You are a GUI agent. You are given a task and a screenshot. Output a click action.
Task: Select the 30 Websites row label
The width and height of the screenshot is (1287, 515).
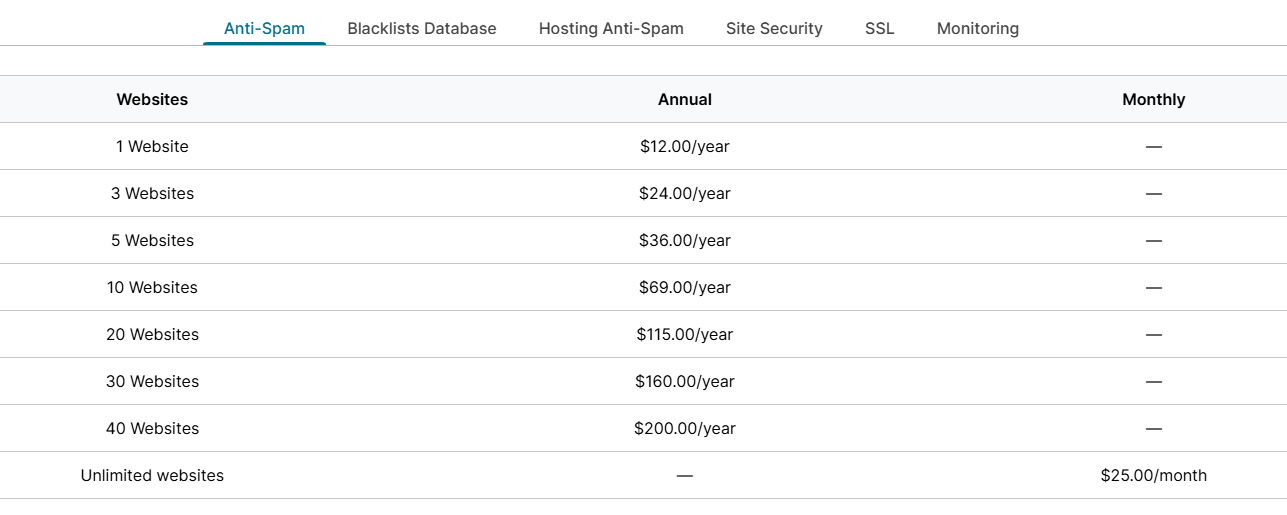pos(152,381)
